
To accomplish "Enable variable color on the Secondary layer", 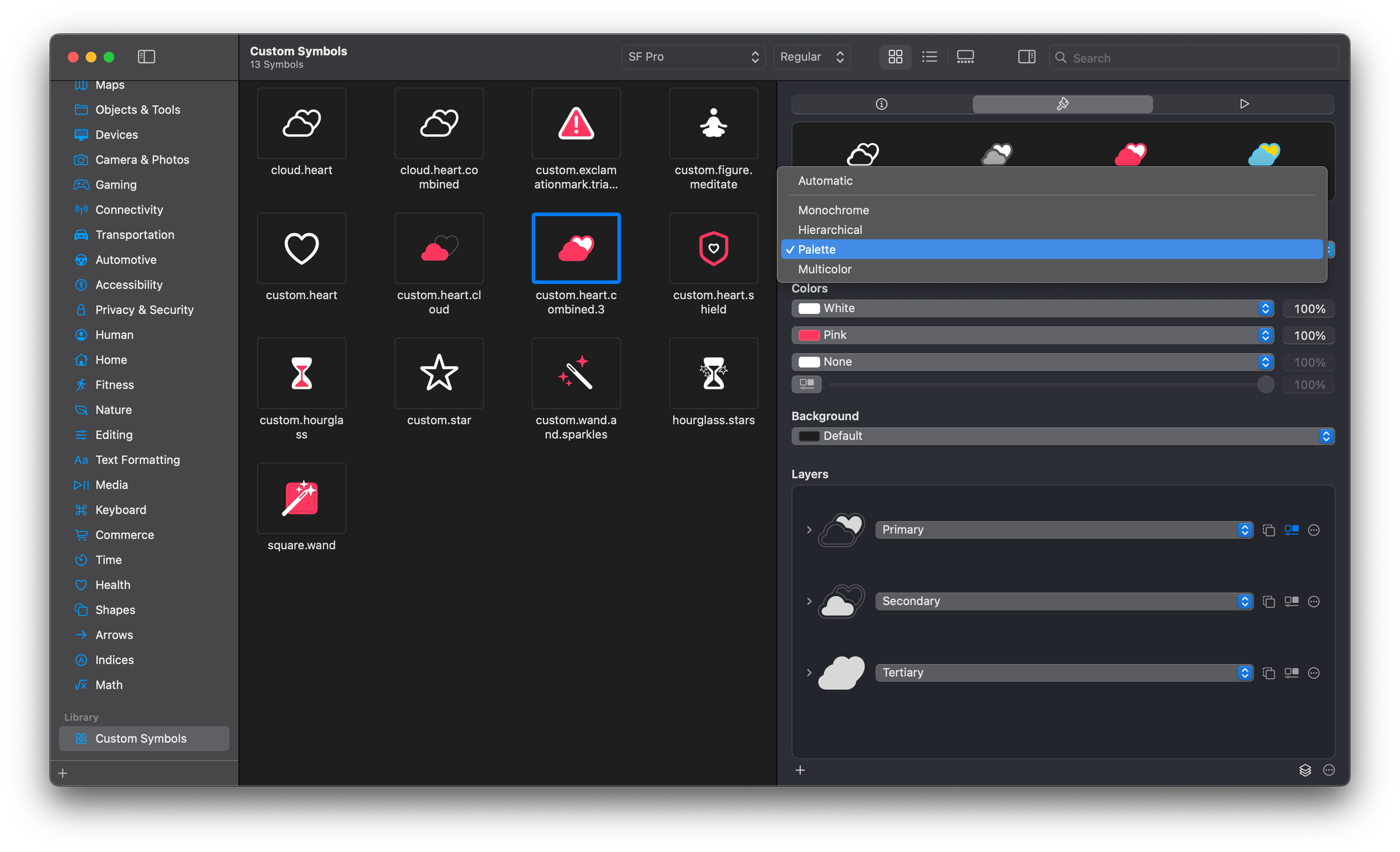I will pyautogui.click(x=1291, y=601).
